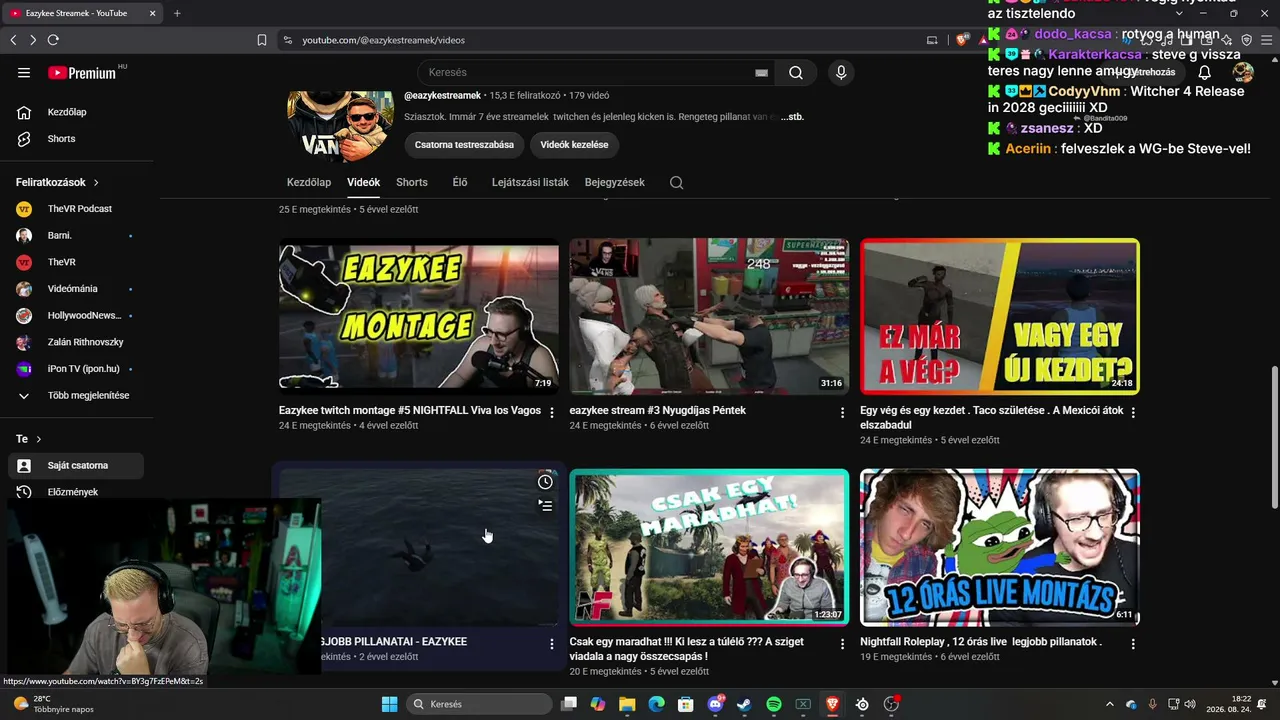Open the channel Shorts tab
1280x720 pixels.
pos(412,182)
